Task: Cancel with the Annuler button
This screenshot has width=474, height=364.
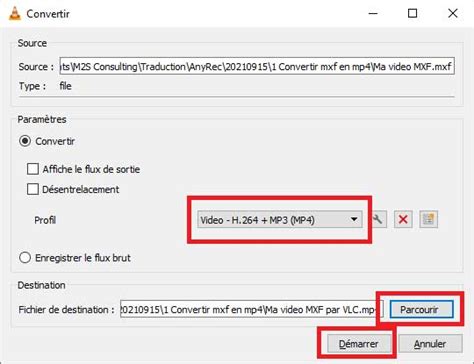Action: tap(430, 344)
